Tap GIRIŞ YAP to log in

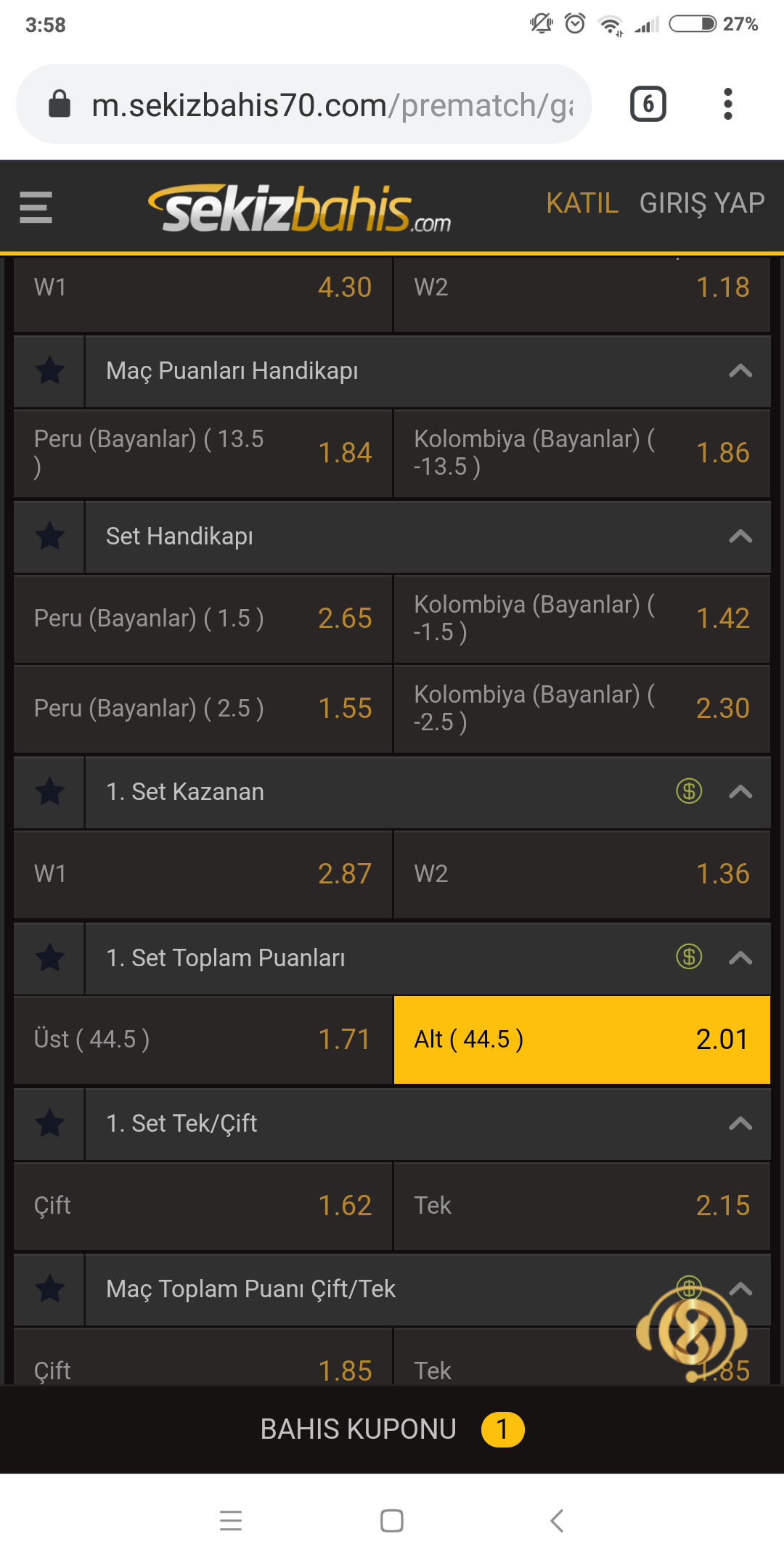click(x=702, y=203)
